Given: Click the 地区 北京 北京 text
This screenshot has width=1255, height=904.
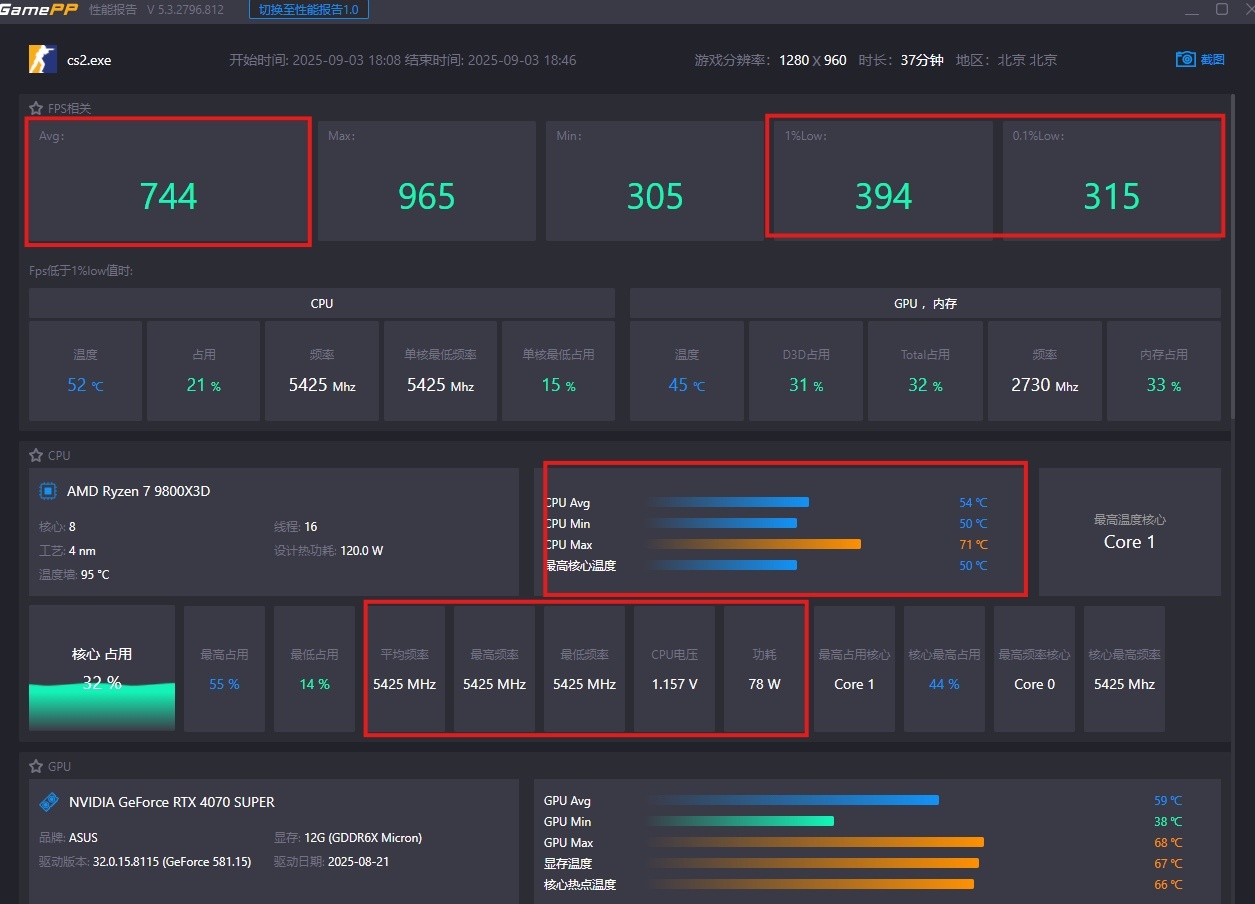Looking at the screenshot, I should (1006, 60).
